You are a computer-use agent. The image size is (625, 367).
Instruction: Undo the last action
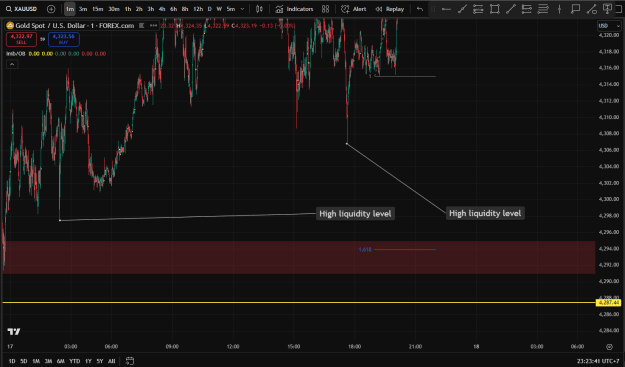[x=420, y=9]
